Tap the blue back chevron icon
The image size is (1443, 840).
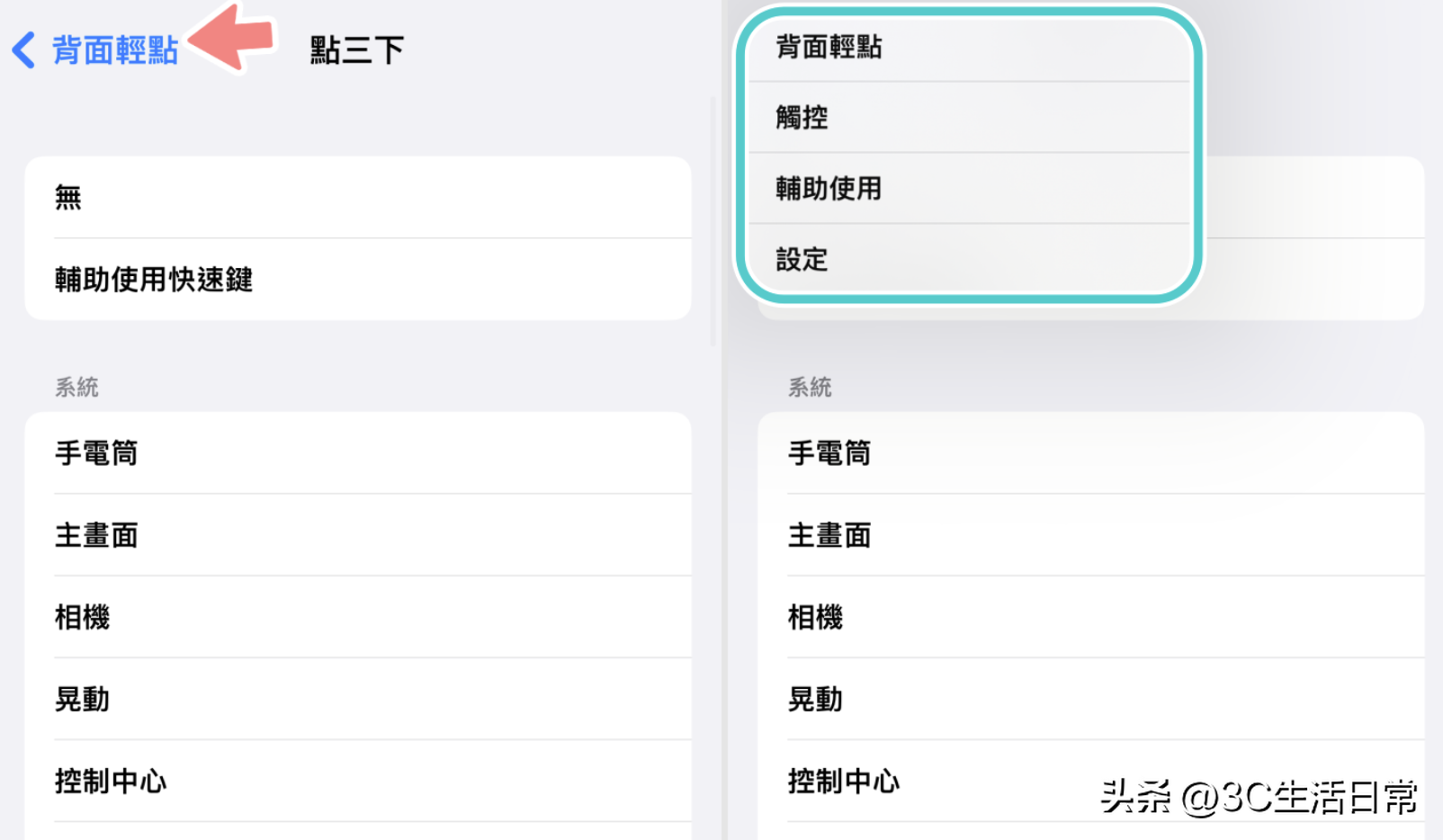click(23, 50)
